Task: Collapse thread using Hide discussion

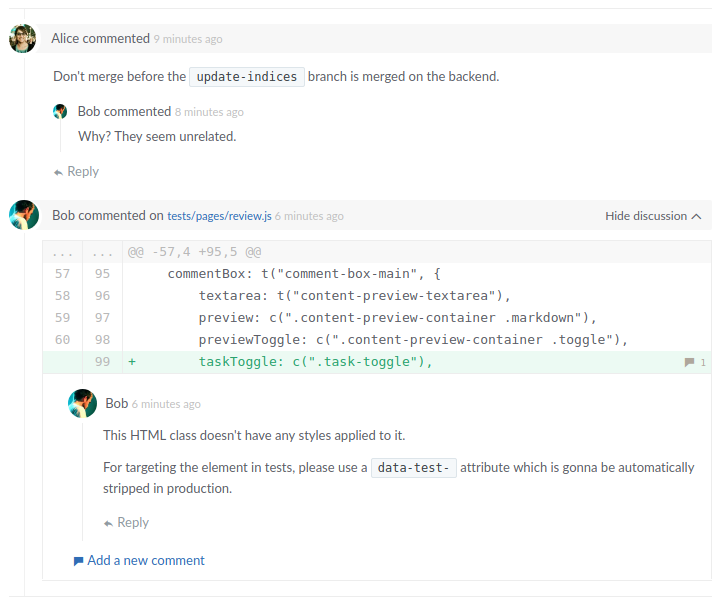Action: (x=652, y=216)
